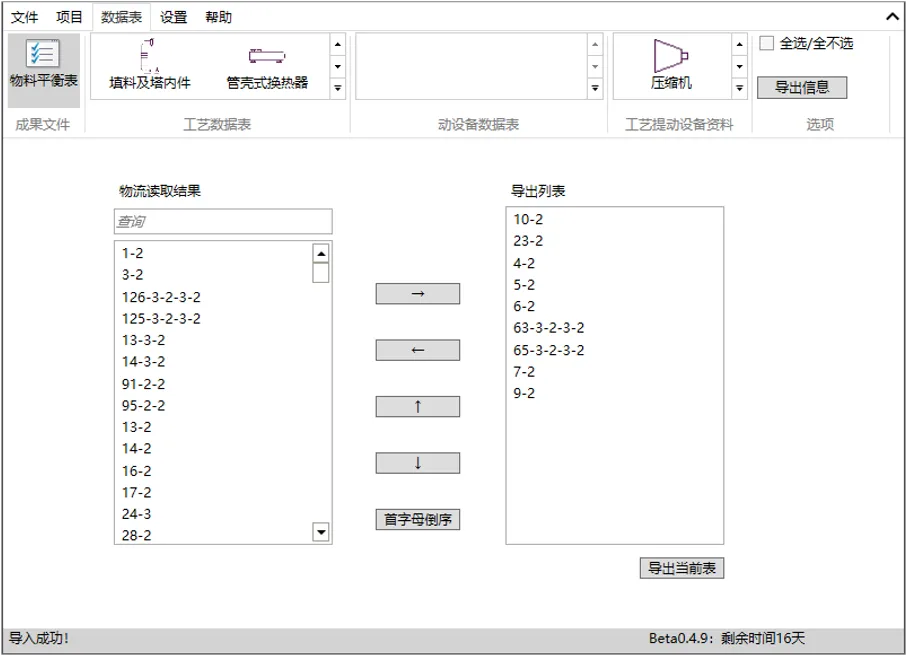Open the 帮助 menu
This screenshot has height=656, width=906.
218,17
